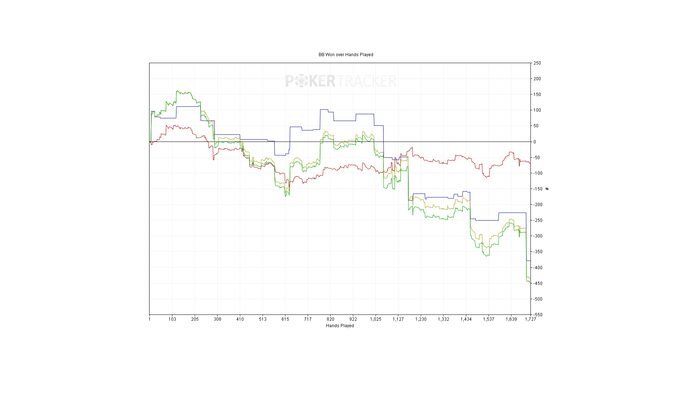Click the 1,332 x-axis tick label
Screen dimensions: 700x394
point(443,319)
